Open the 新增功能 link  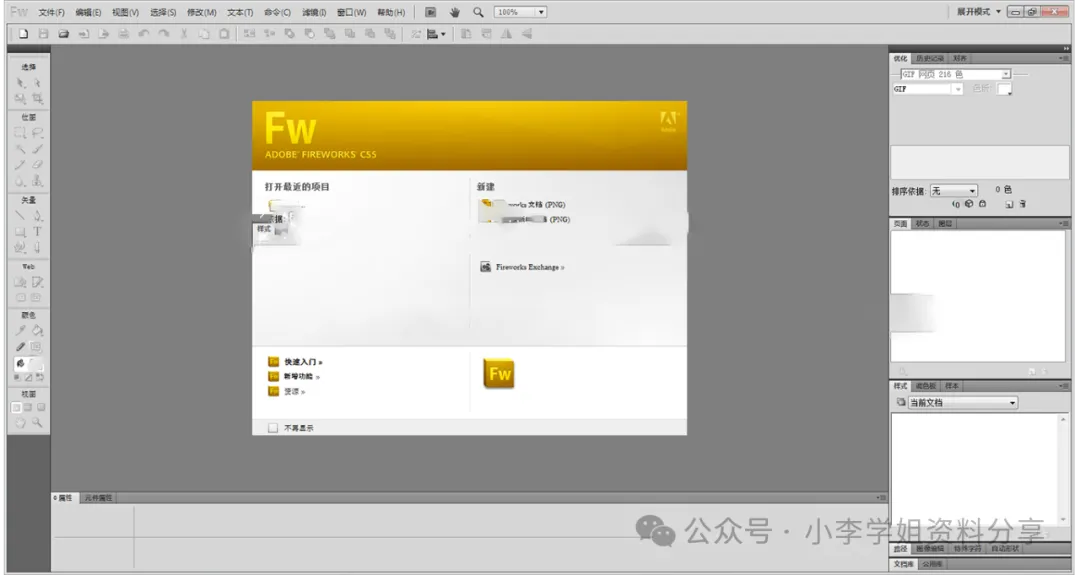point(302,377)
